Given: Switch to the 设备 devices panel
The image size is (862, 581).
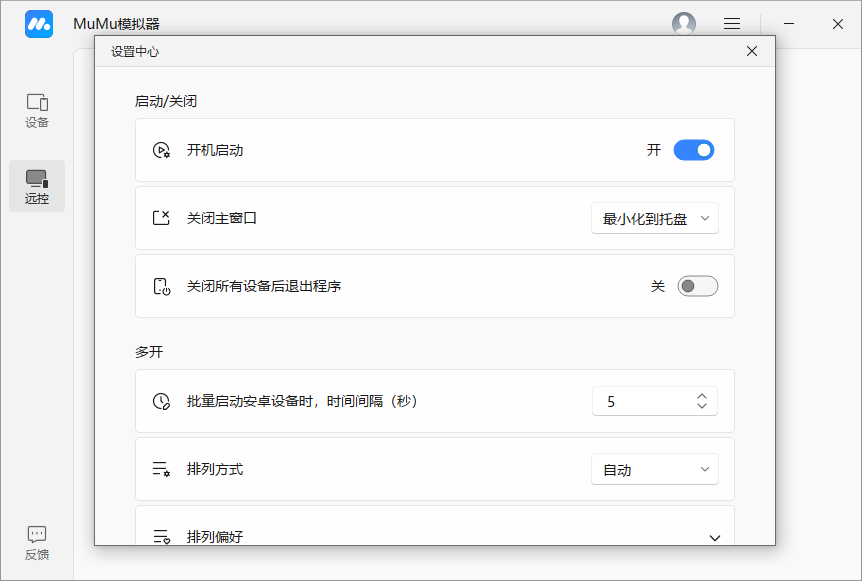Looking at the screenshot, I should pos(36,110).
